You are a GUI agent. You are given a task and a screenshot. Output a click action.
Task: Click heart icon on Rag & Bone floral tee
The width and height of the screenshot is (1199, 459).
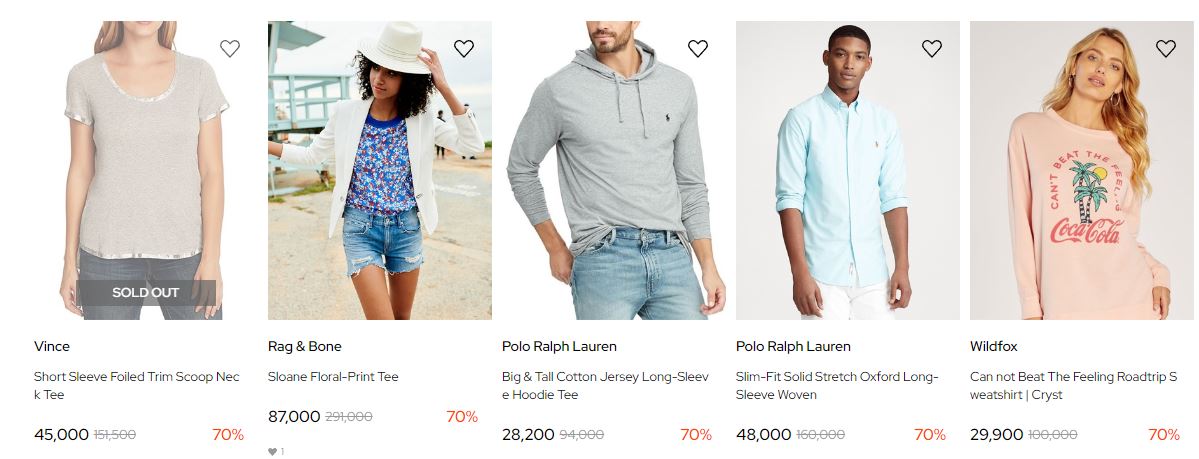[463, 48]
